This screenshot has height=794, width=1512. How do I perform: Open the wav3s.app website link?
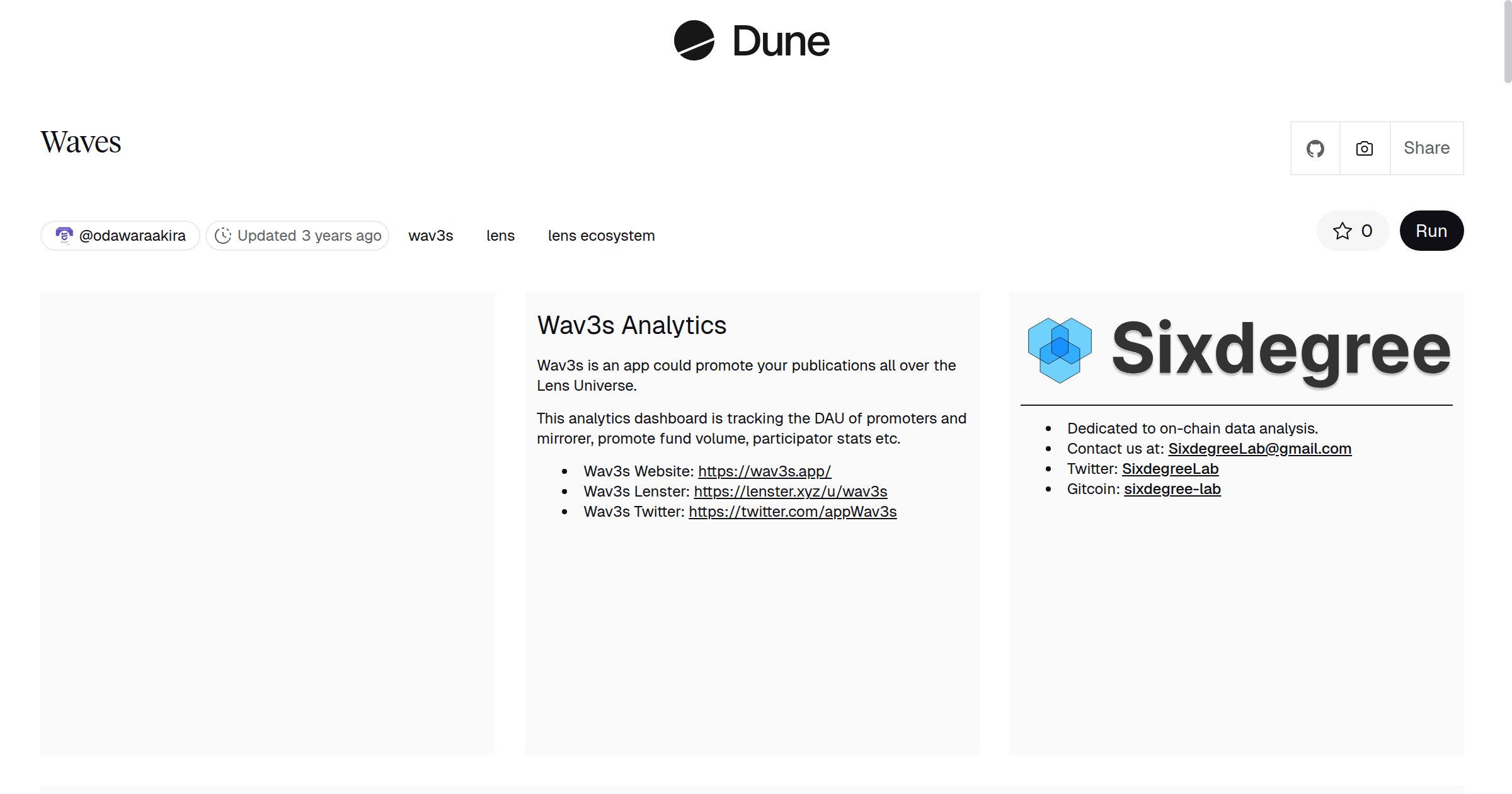pos(764,471)
